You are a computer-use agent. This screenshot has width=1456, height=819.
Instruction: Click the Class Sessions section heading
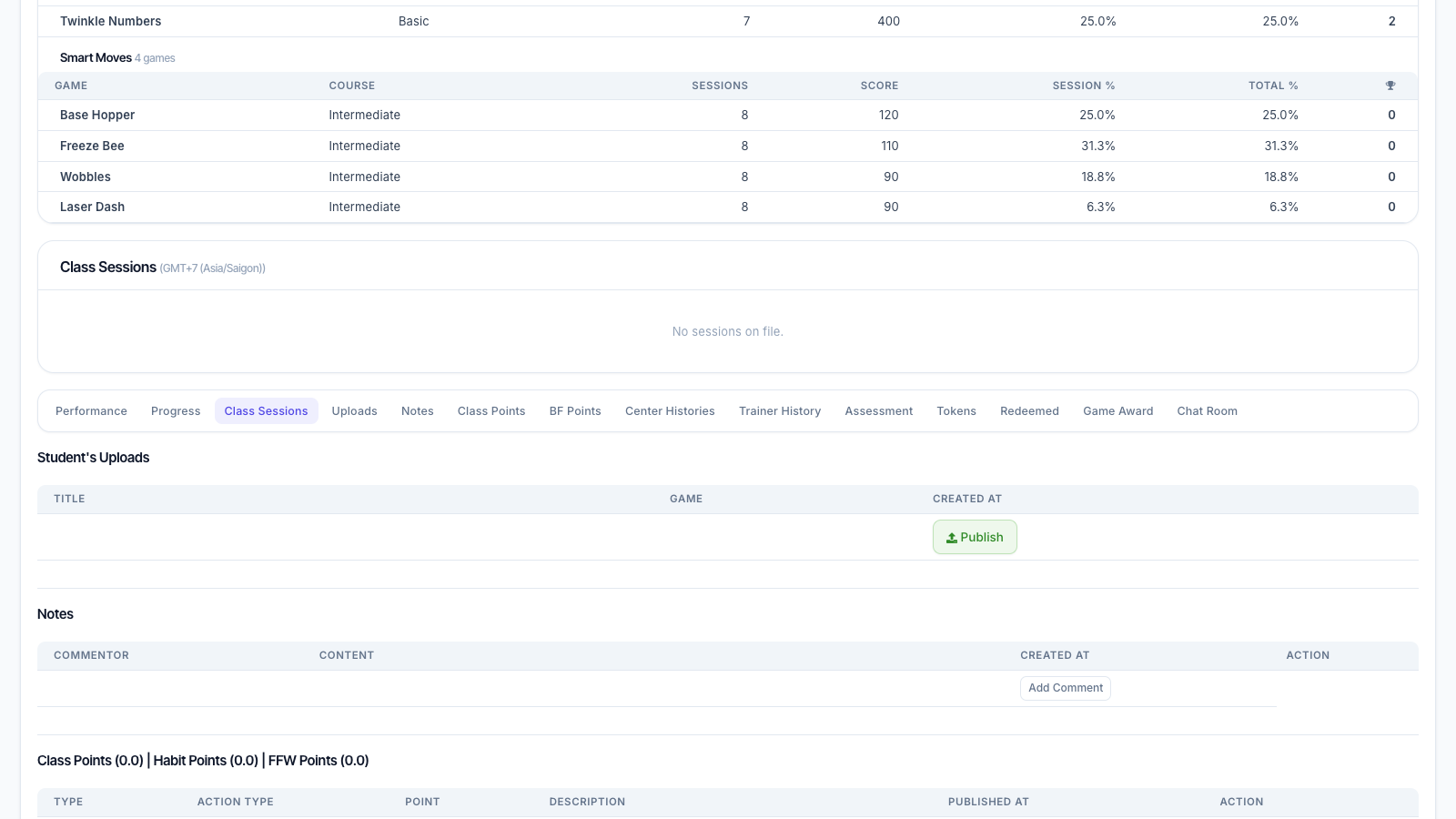pos(108,267)
